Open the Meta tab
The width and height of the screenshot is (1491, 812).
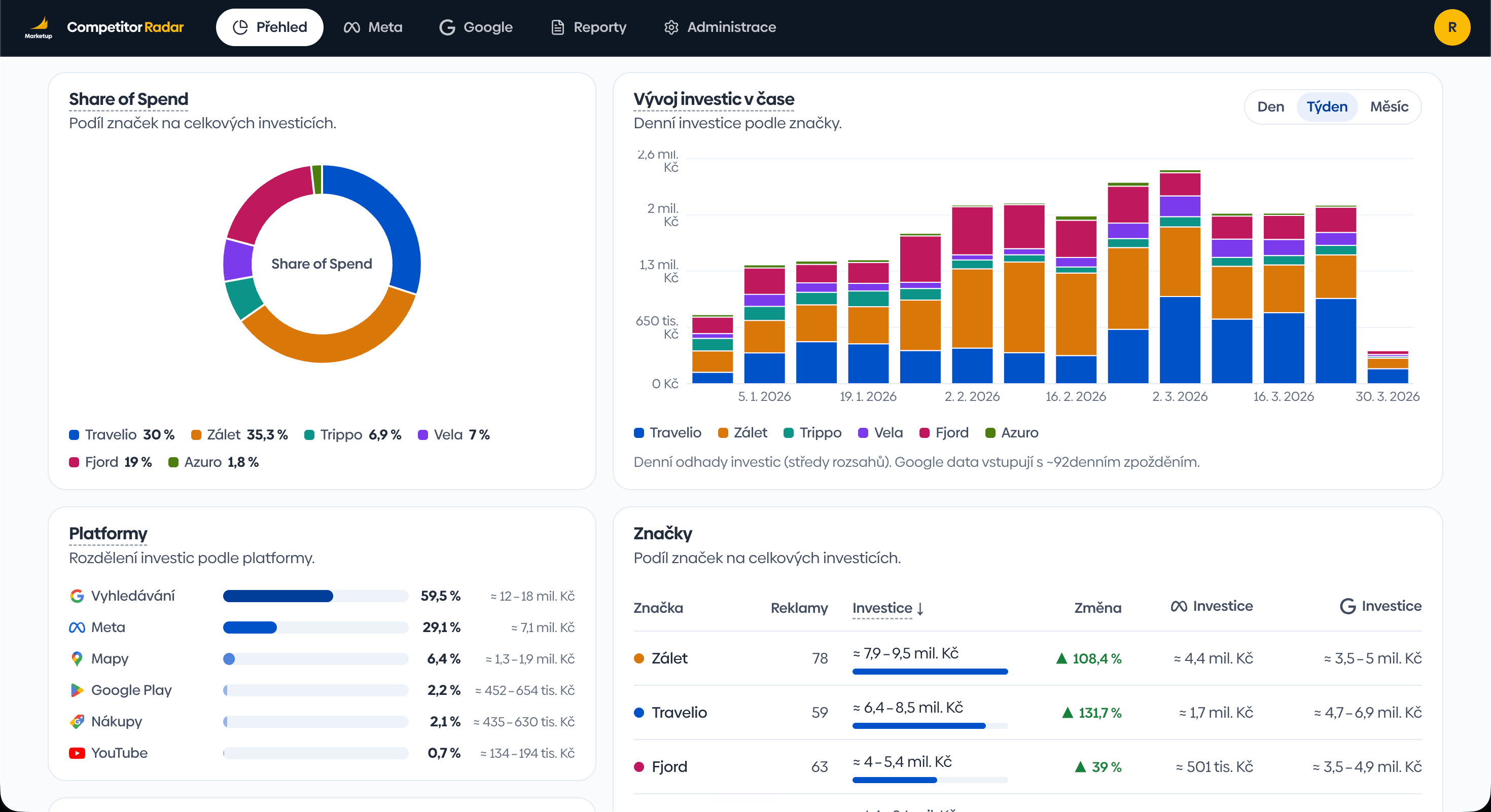tap(373, 27)
